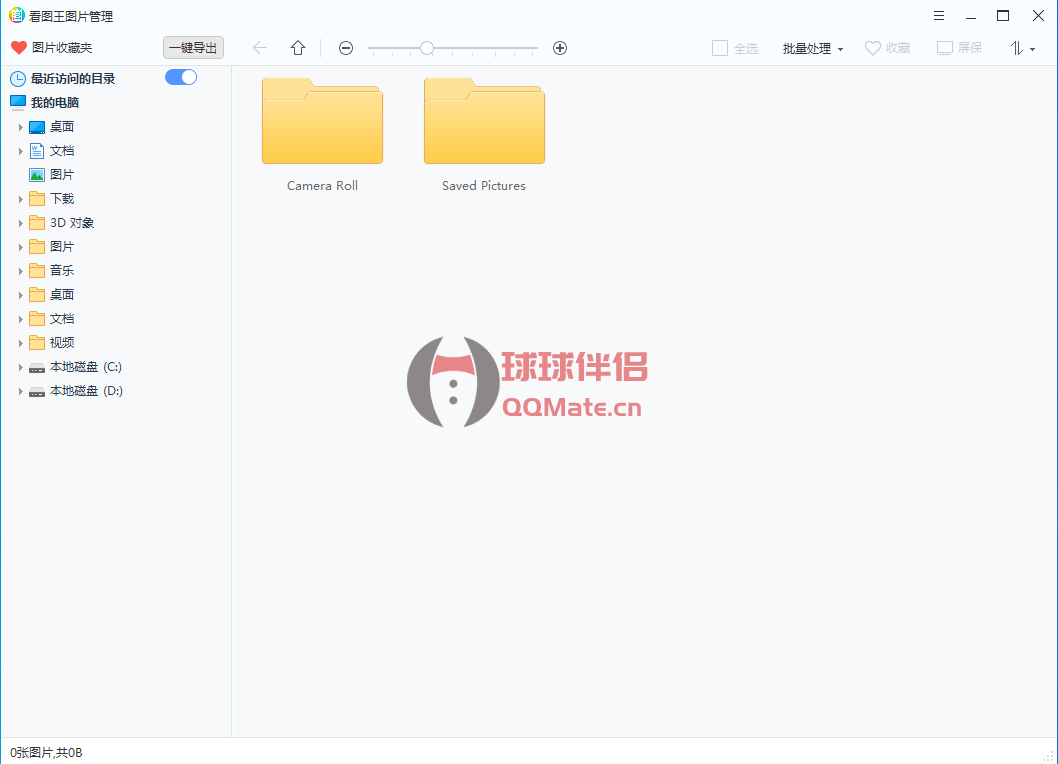Open the sort order dropdown
This screenshot has height=764, width=1058.
coord(1021,48)
